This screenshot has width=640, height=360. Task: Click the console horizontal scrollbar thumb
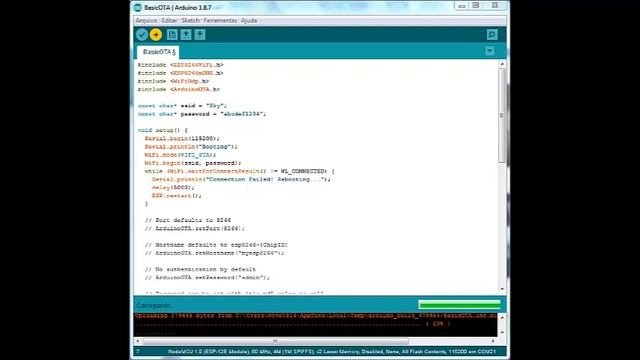(x=276, y=341)
